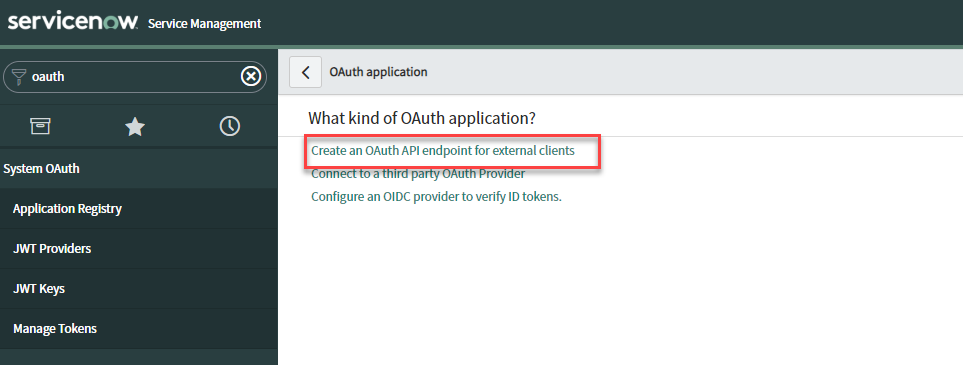Go back using the chevron button
The width and height of the screenshot is (963, 365).
click(305, 72)
